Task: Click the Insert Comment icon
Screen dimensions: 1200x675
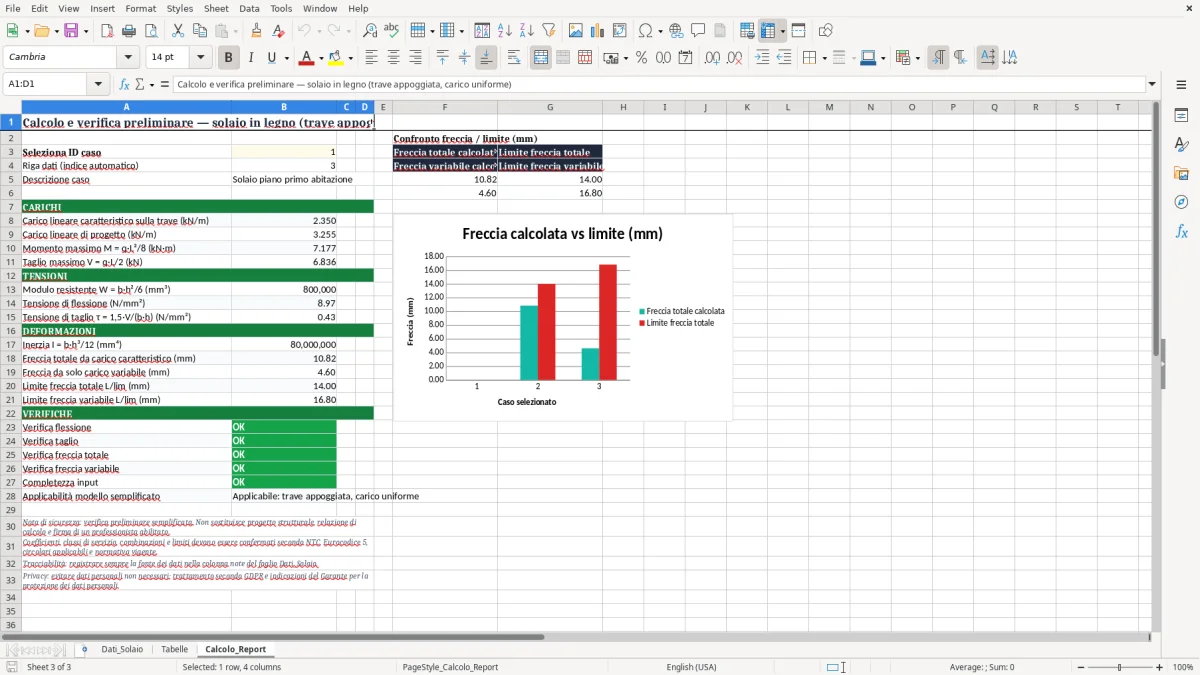Action: [x=698, y=31]
